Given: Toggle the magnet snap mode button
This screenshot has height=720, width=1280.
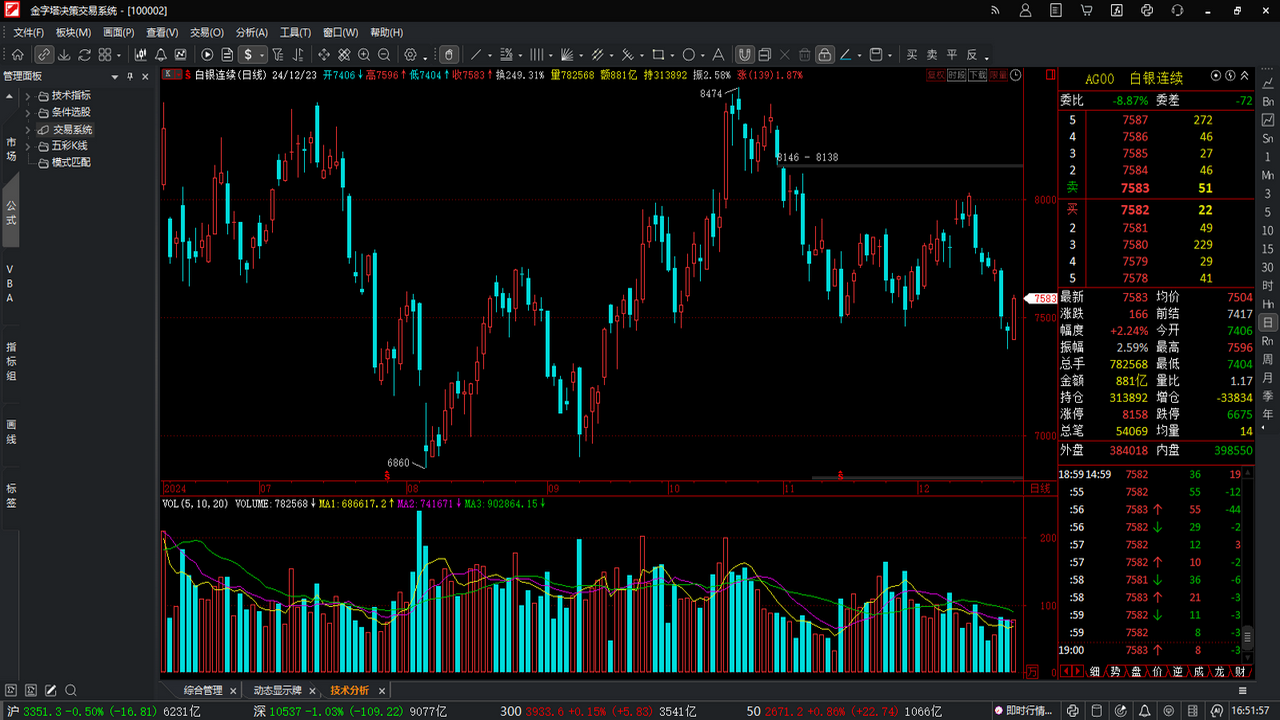Looking at the screenshot, I should pyautogui.click(x=744, y=55).
